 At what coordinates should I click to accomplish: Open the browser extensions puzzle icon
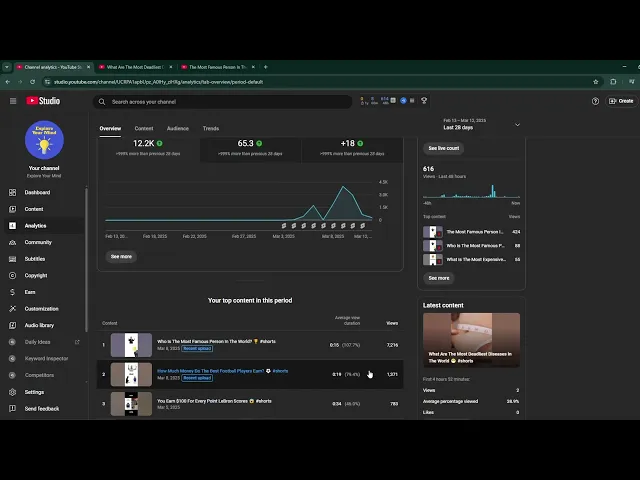coord(613,82)
